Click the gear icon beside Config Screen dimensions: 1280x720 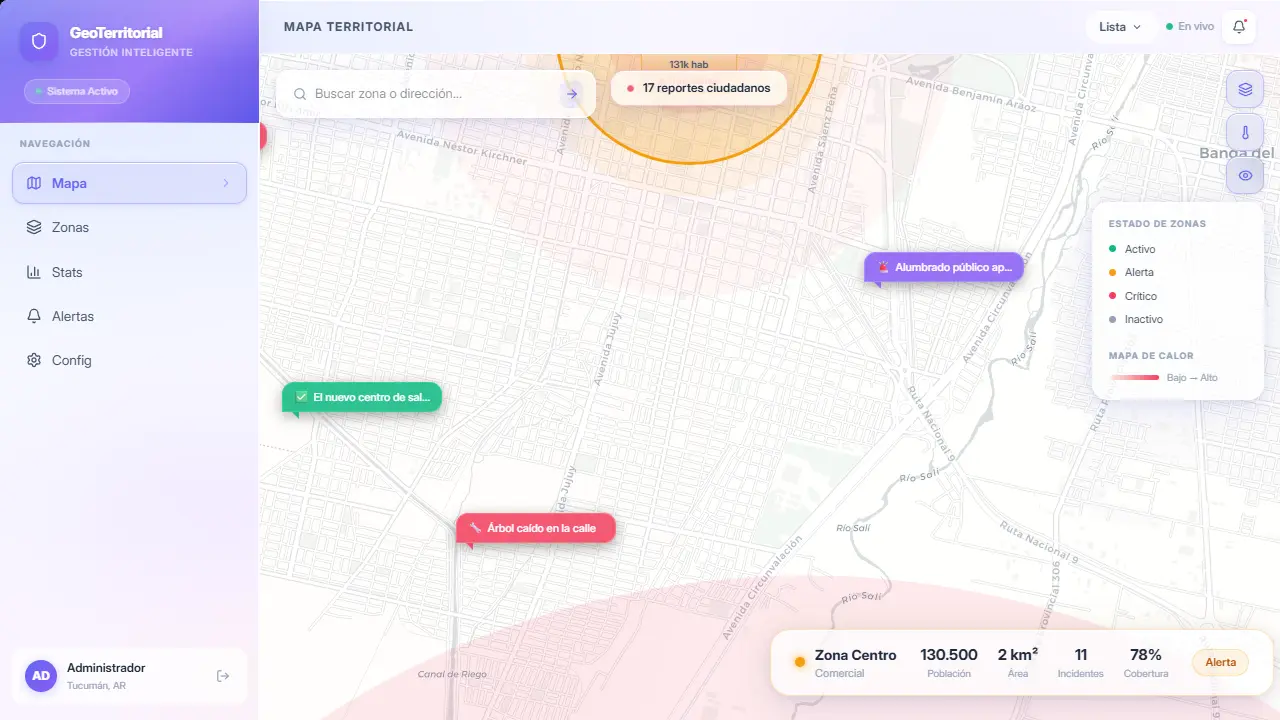(x=34, y=360)
